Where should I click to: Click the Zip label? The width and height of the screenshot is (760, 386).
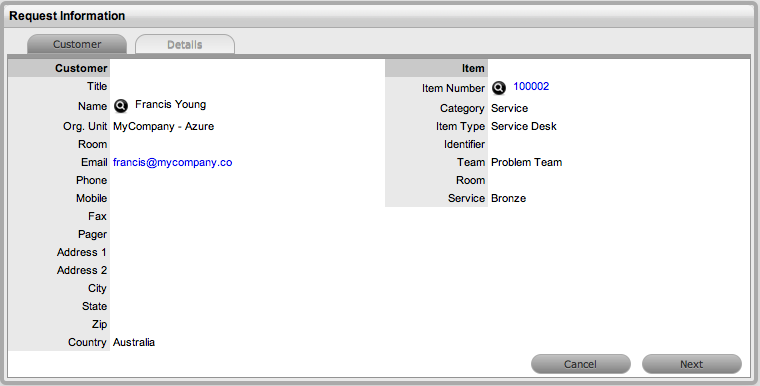(x=99, y=324)
